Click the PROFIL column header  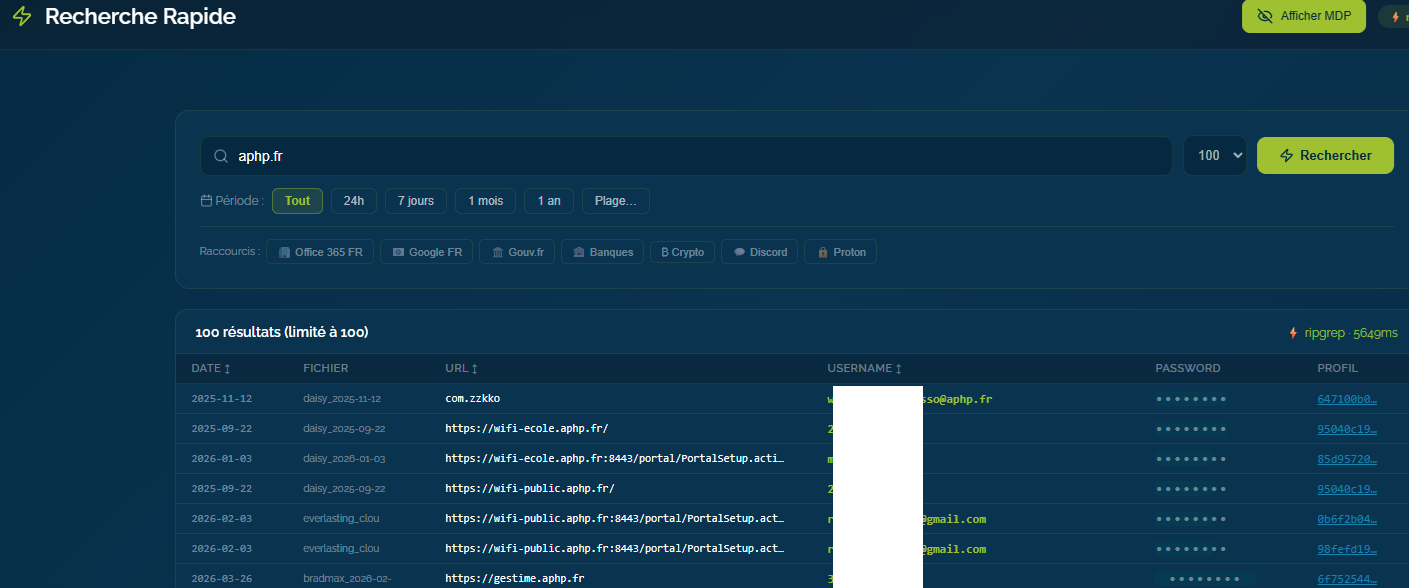pos(1338,369)
